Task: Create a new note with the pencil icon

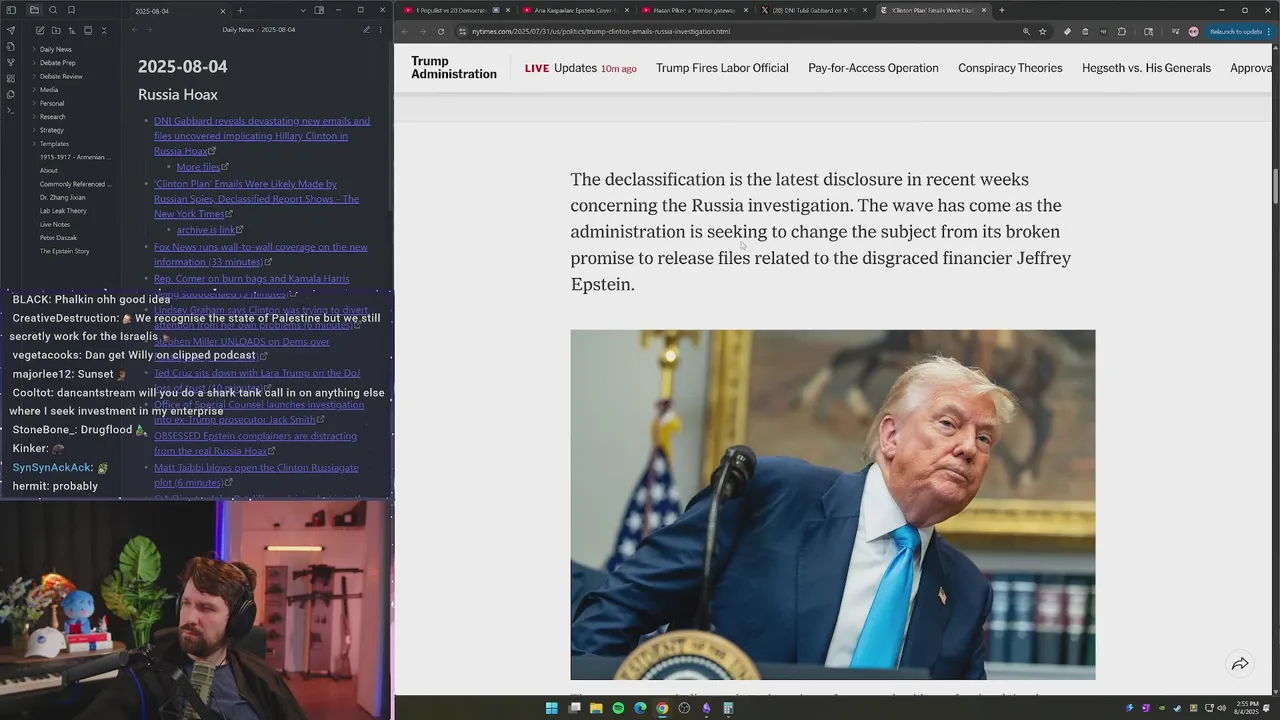Action: tap(39, 30)
